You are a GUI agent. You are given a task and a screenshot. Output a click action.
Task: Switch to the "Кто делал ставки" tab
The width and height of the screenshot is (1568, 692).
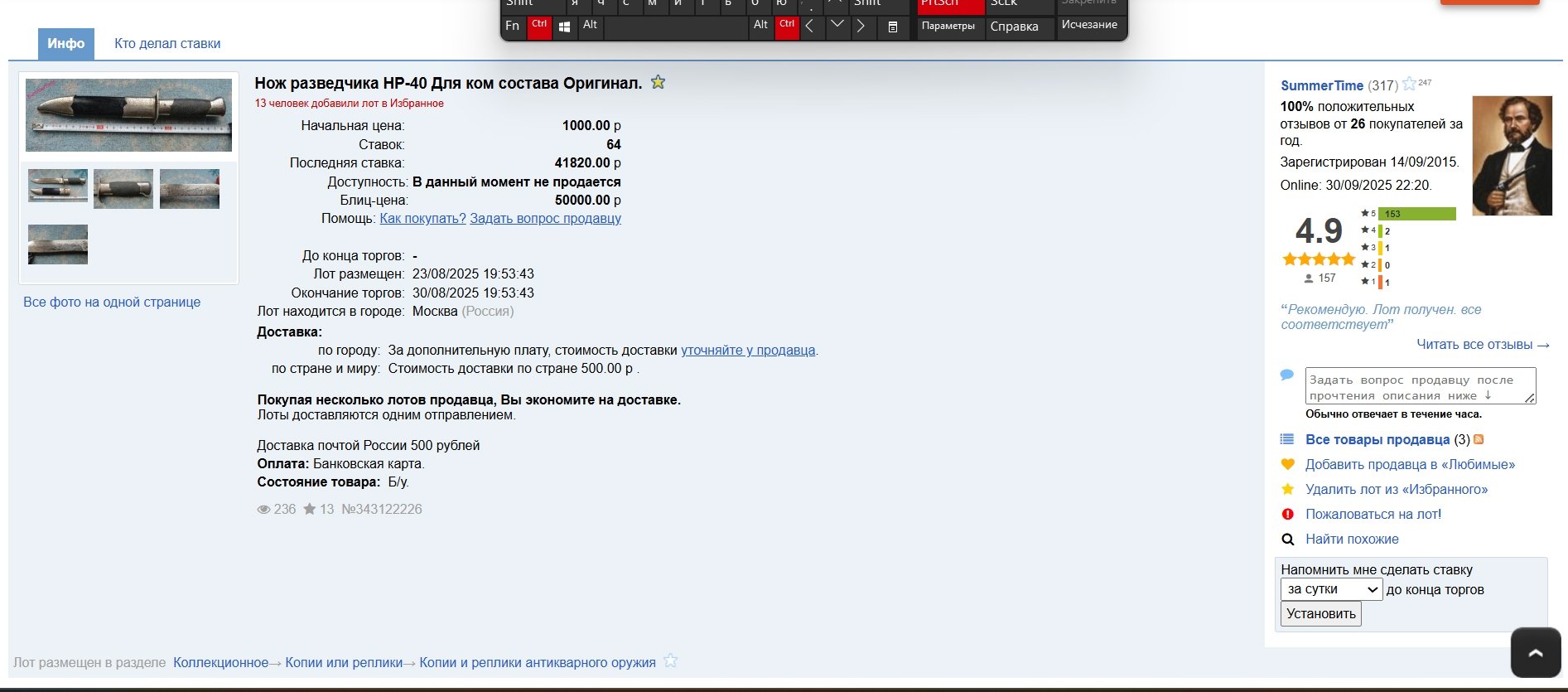click(167, 44)
